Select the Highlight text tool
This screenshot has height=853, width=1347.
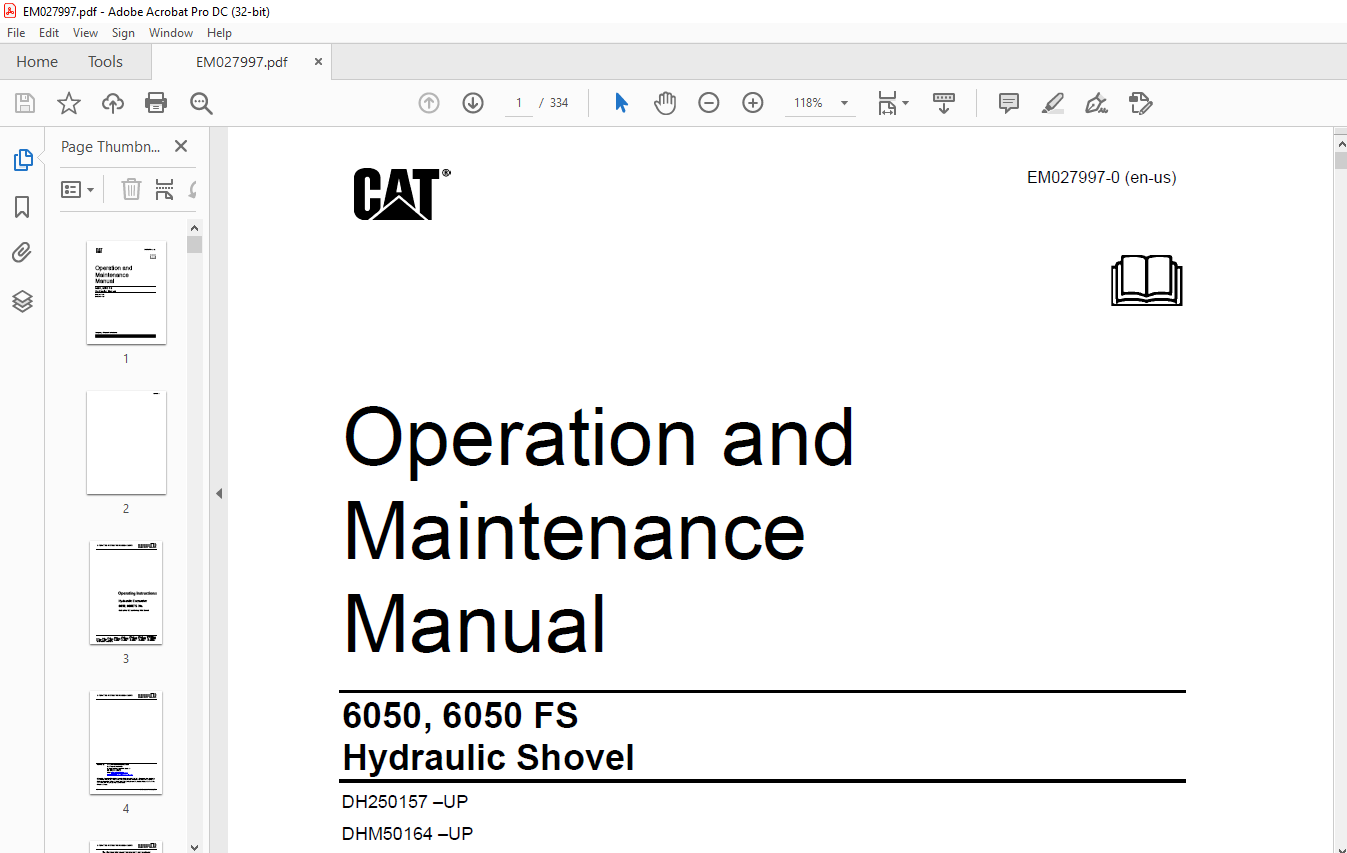pos(1053,103)
